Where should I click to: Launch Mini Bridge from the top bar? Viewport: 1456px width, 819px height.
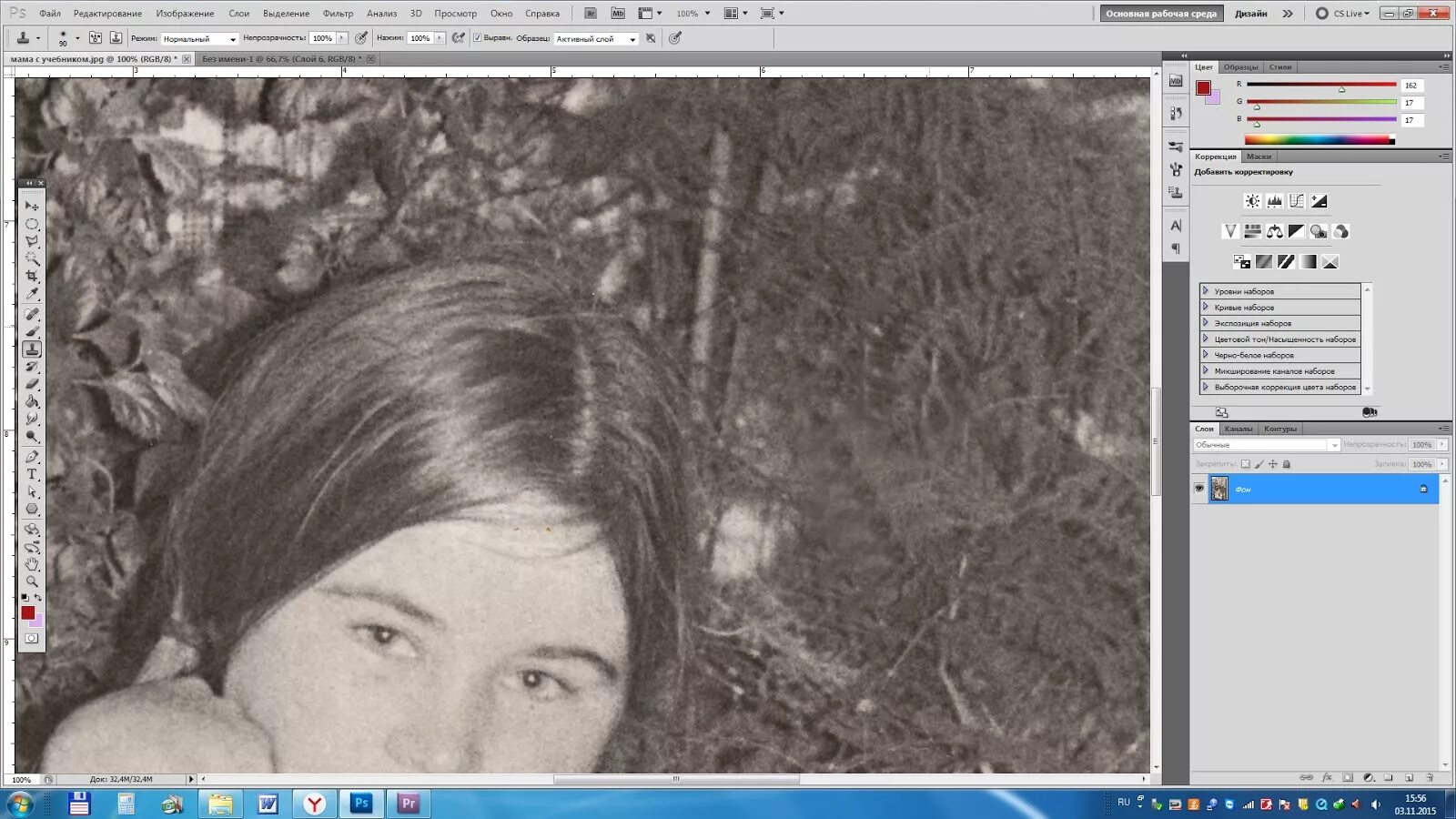pyautogui.click(x=618, y=14)
